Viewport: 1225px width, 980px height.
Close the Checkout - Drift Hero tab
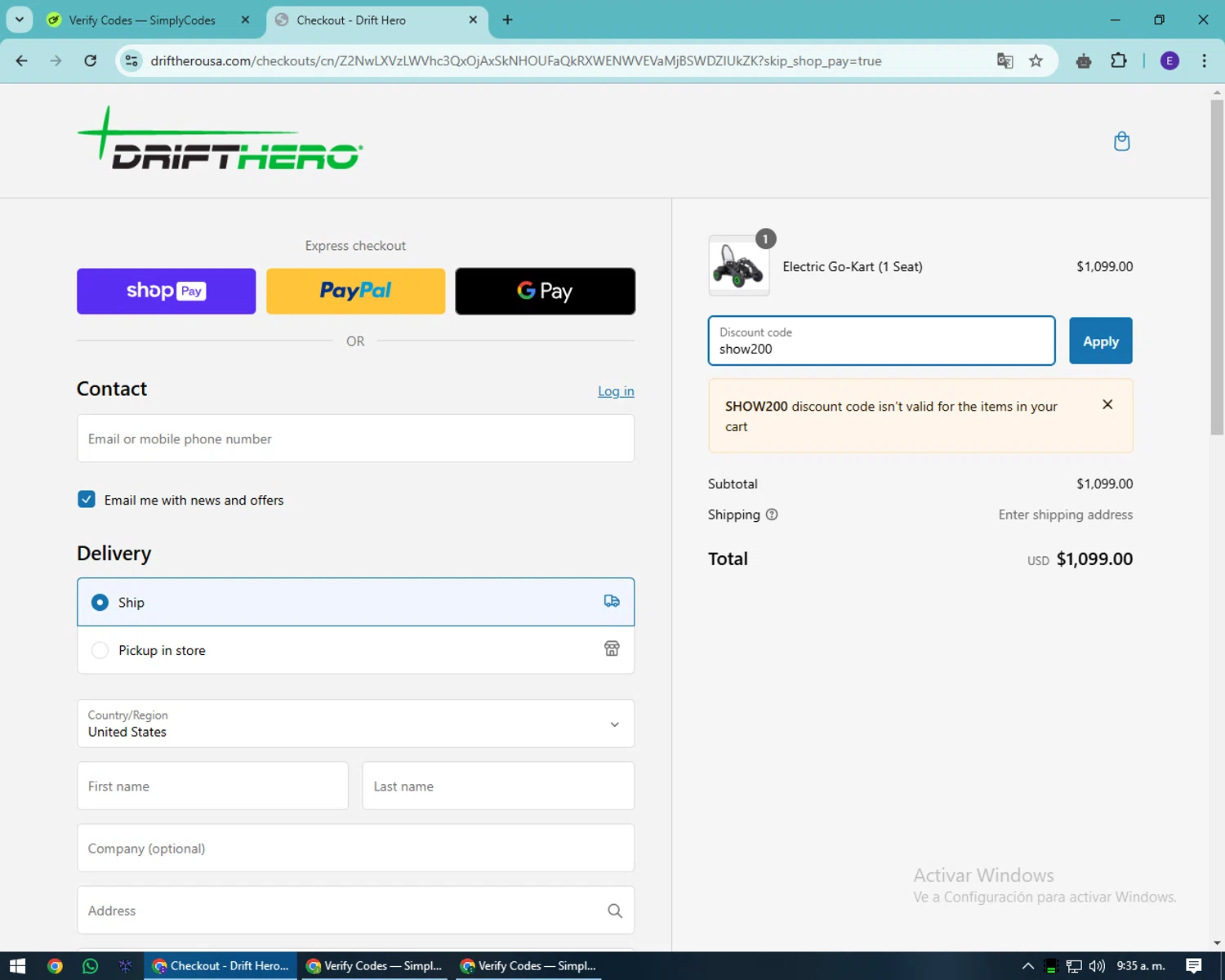[473, 20]
